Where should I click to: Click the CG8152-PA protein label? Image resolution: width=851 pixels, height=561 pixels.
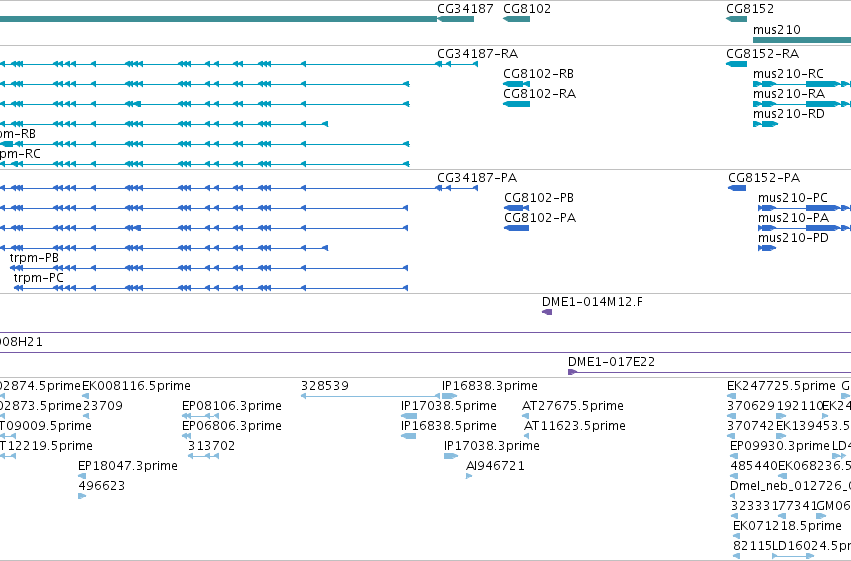coord(764,178)
